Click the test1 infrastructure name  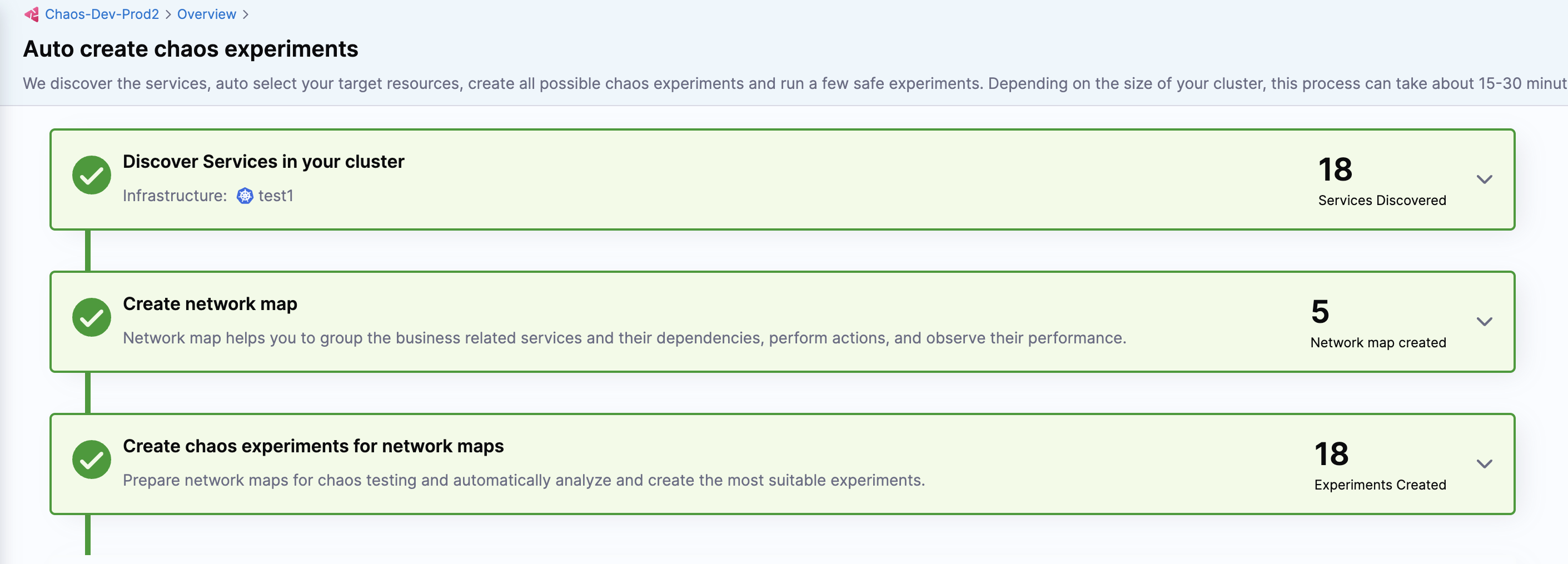tap(276, 195)
